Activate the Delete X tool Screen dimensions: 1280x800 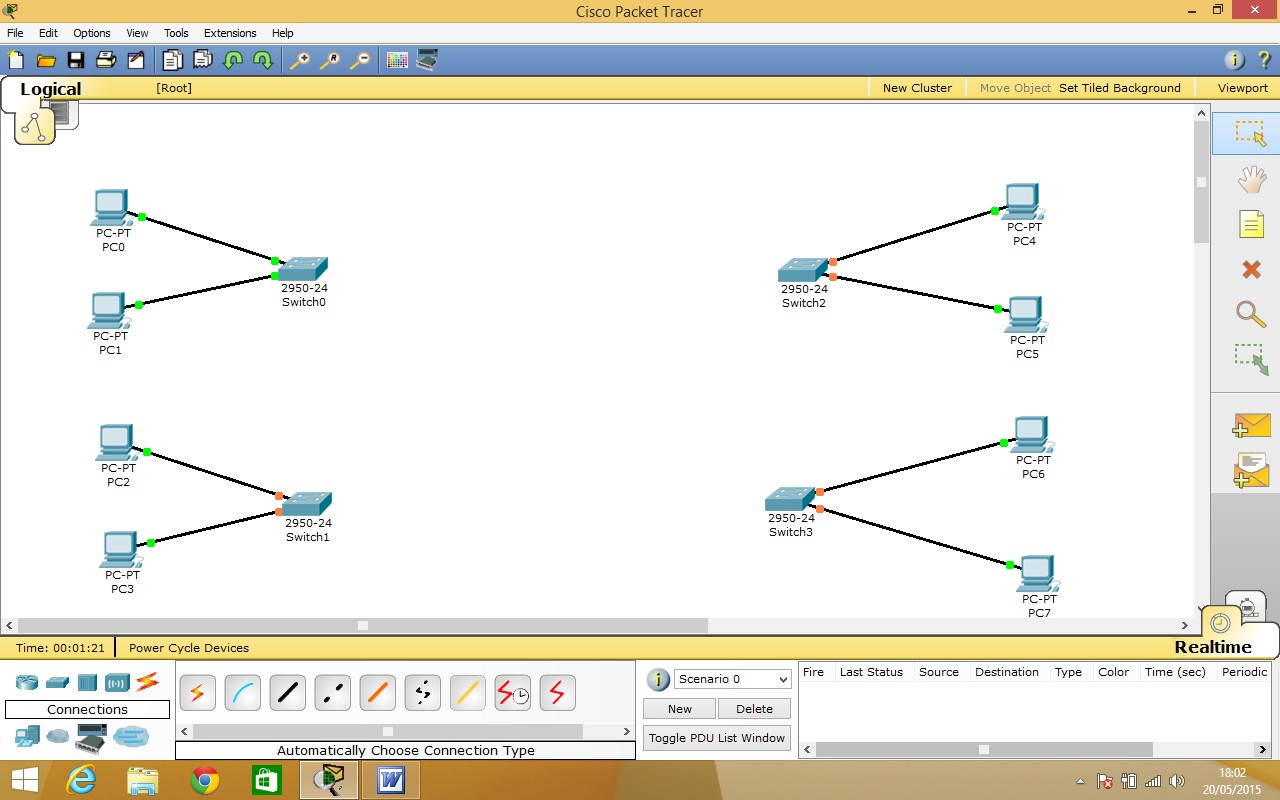tap(1251, 269)
